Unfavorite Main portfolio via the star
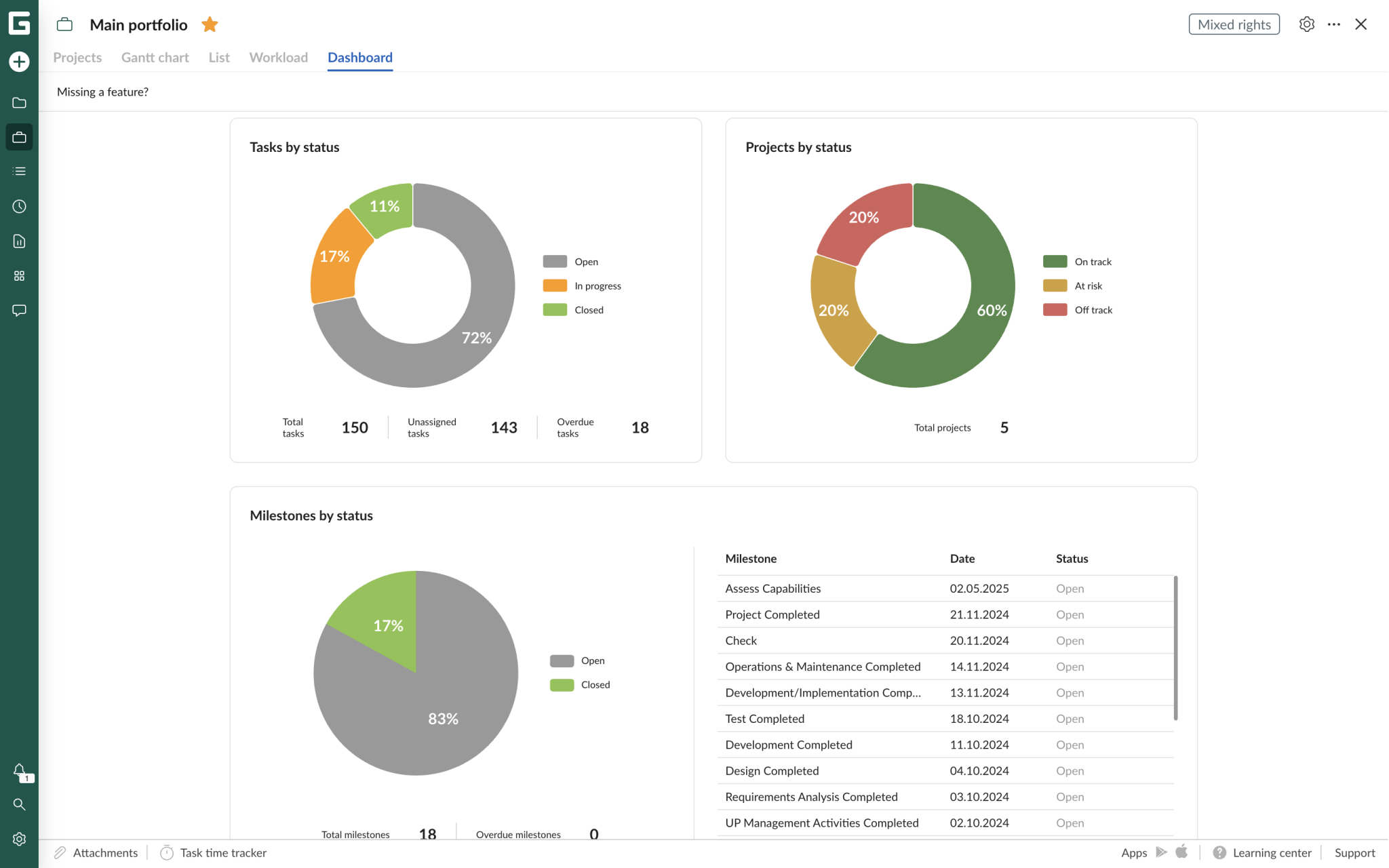 click(210, 24)
